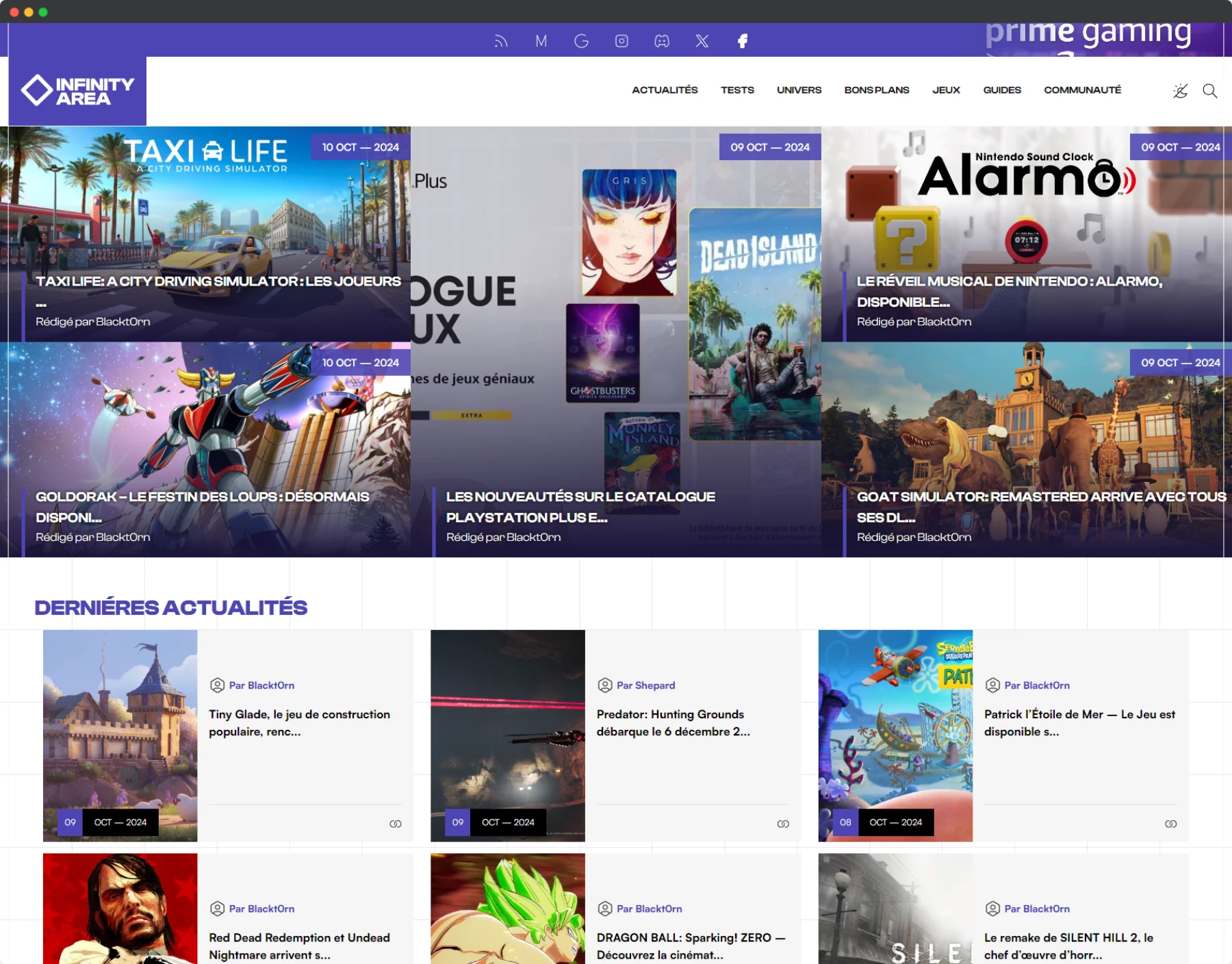Image resolution: width=1232 pixels, height=964 pixels.
Task: Open the Discord social icon
Action: pos(662,41)
